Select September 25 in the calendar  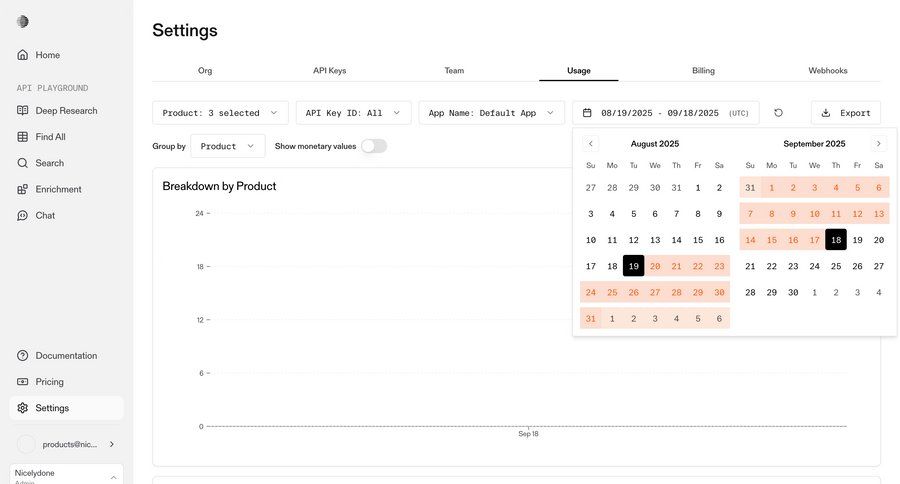(836, 266)
